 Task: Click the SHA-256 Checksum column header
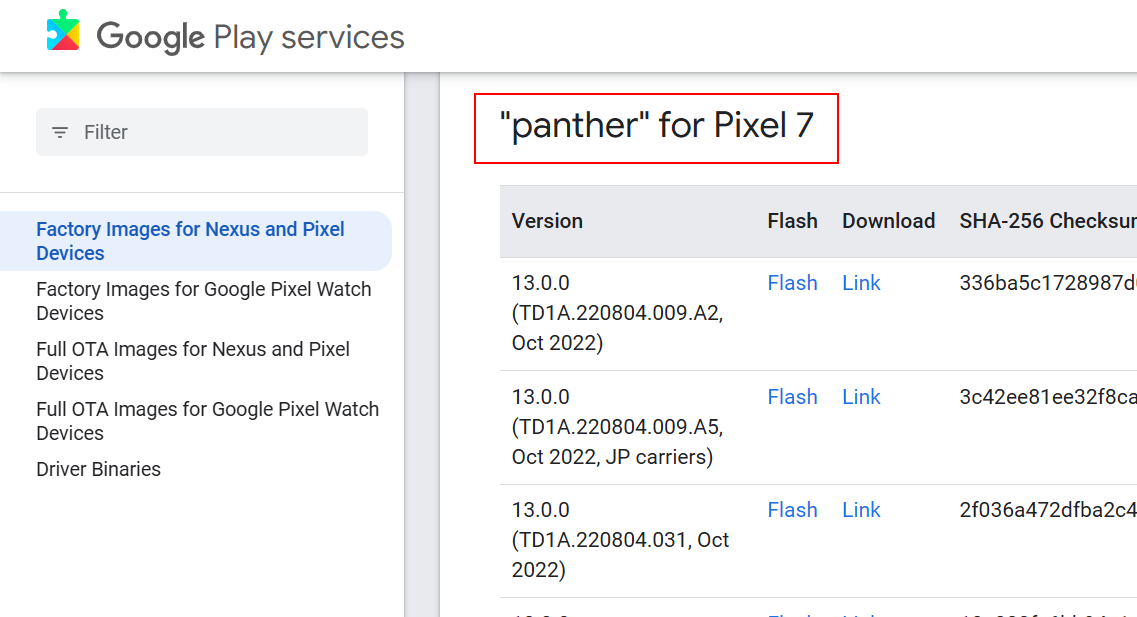[x=1048, y=221]
